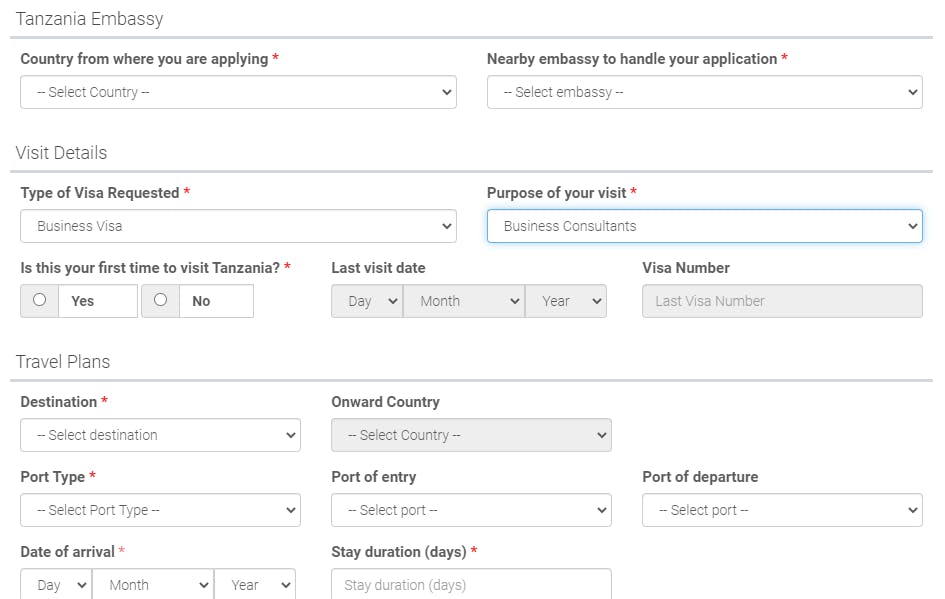
Task: Open Last visit date Day dropdown
Action: coord(367,301)
